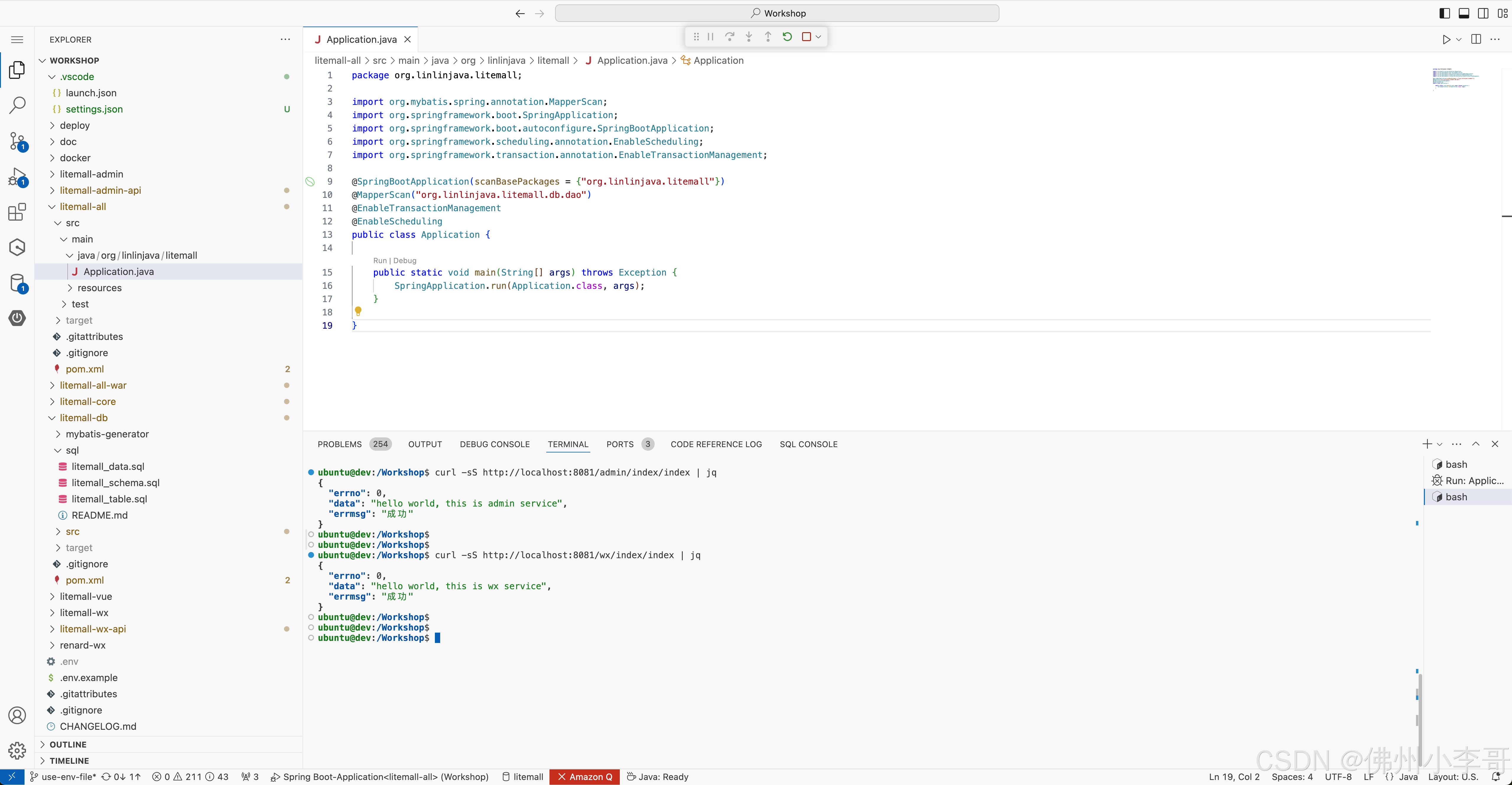This screenshot has width=1512, height=785.
Task: Open the Source Control view
Action: tap(17, 141)
